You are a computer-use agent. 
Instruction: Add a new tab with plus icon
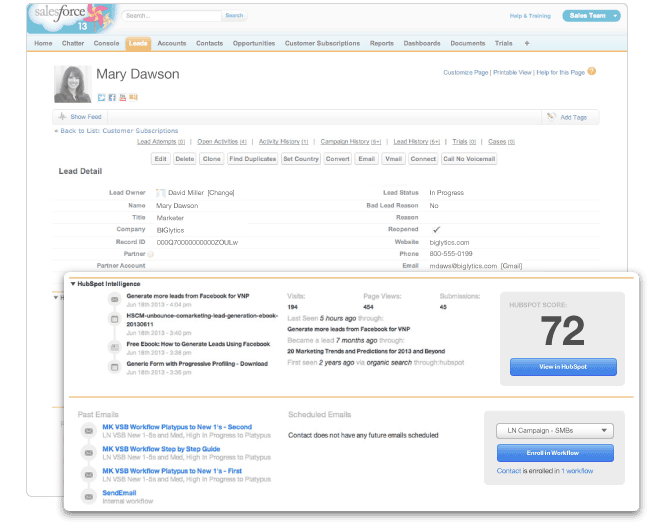[527, 43]
